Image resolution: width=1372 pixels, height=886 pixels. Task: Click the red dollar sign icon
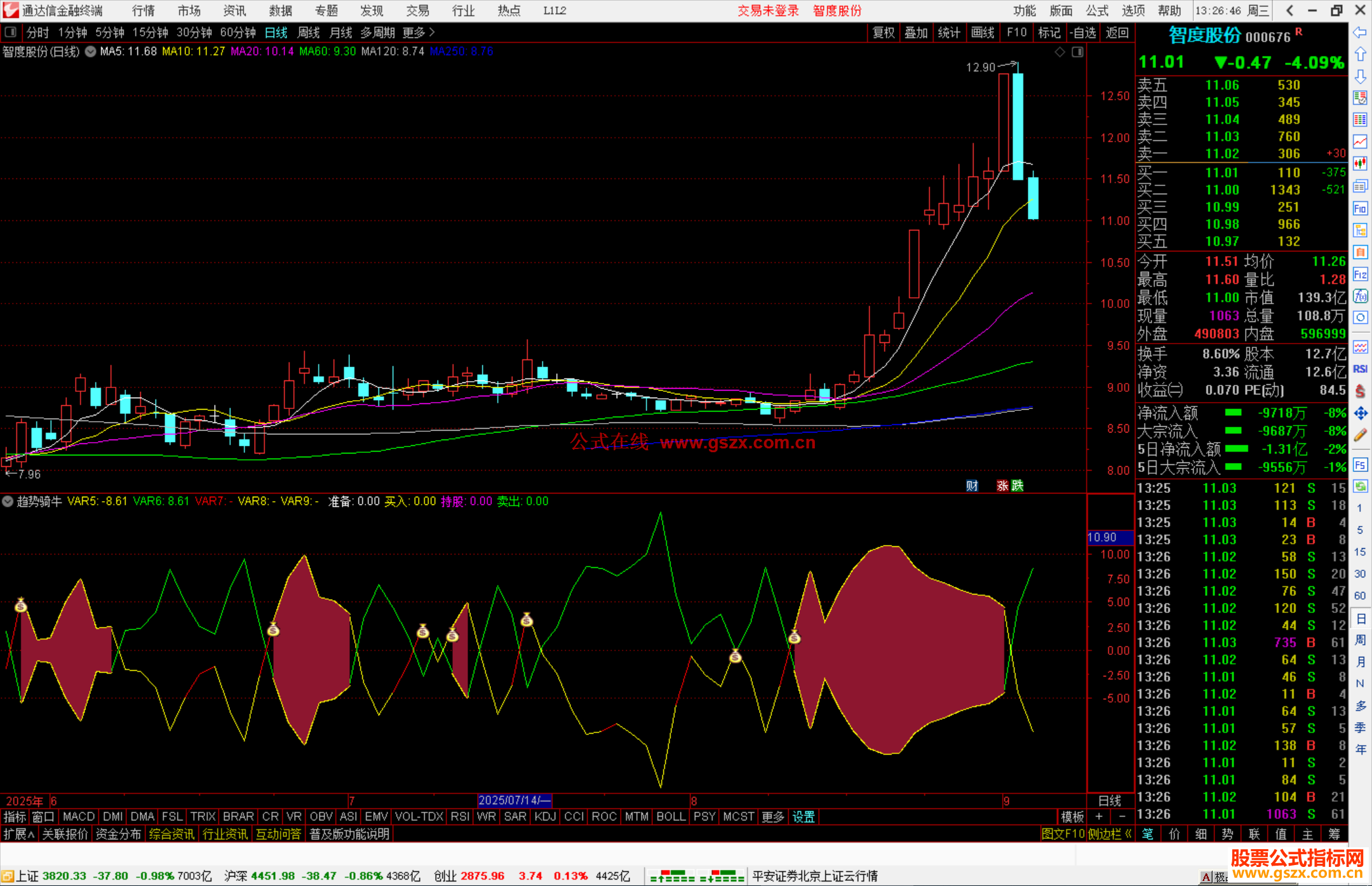click(x=1360, y=391)
